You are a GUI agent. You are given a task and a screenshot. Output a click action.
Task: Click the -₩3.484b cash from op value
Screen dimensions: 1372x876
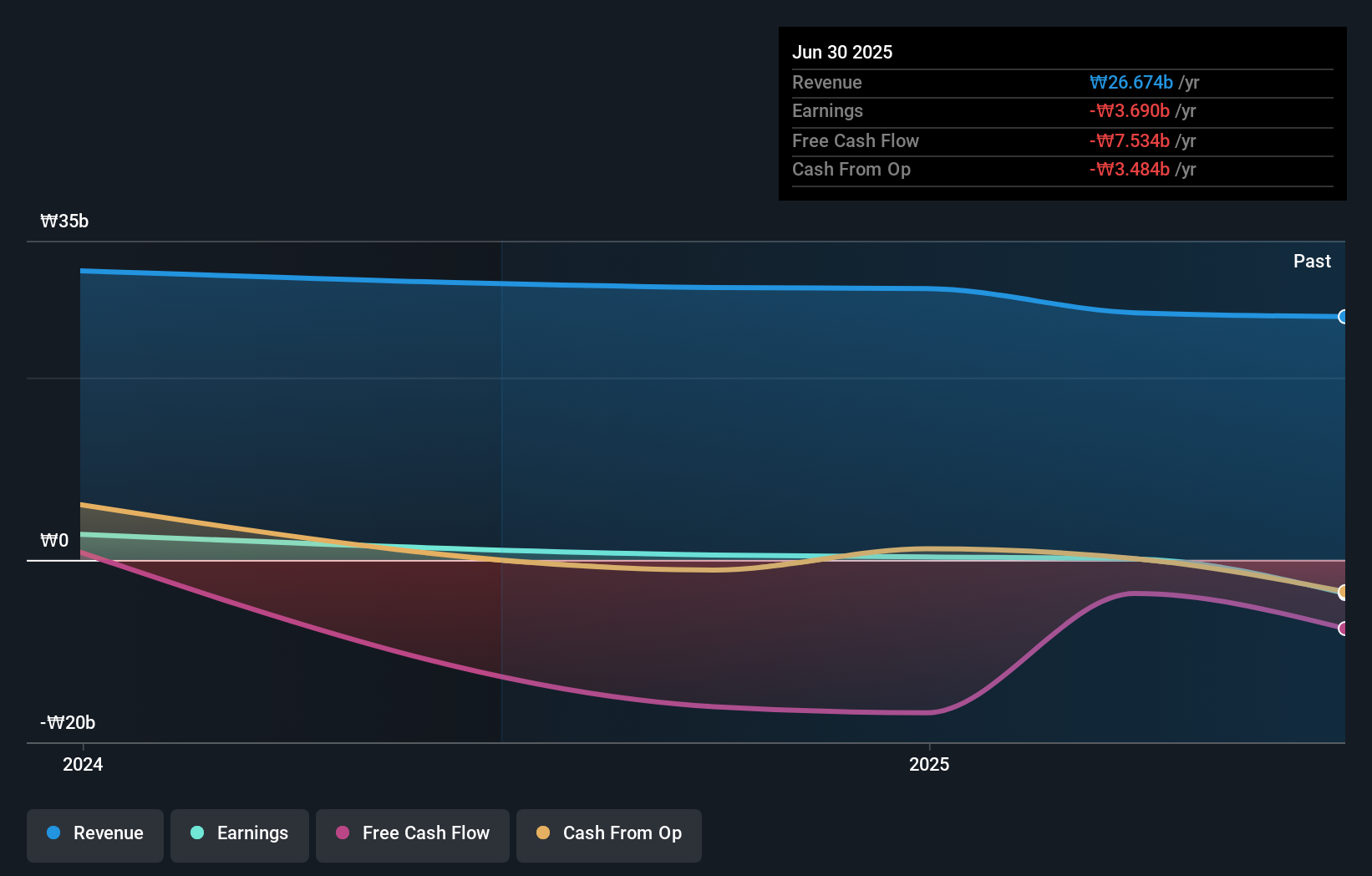[1130, 169]
